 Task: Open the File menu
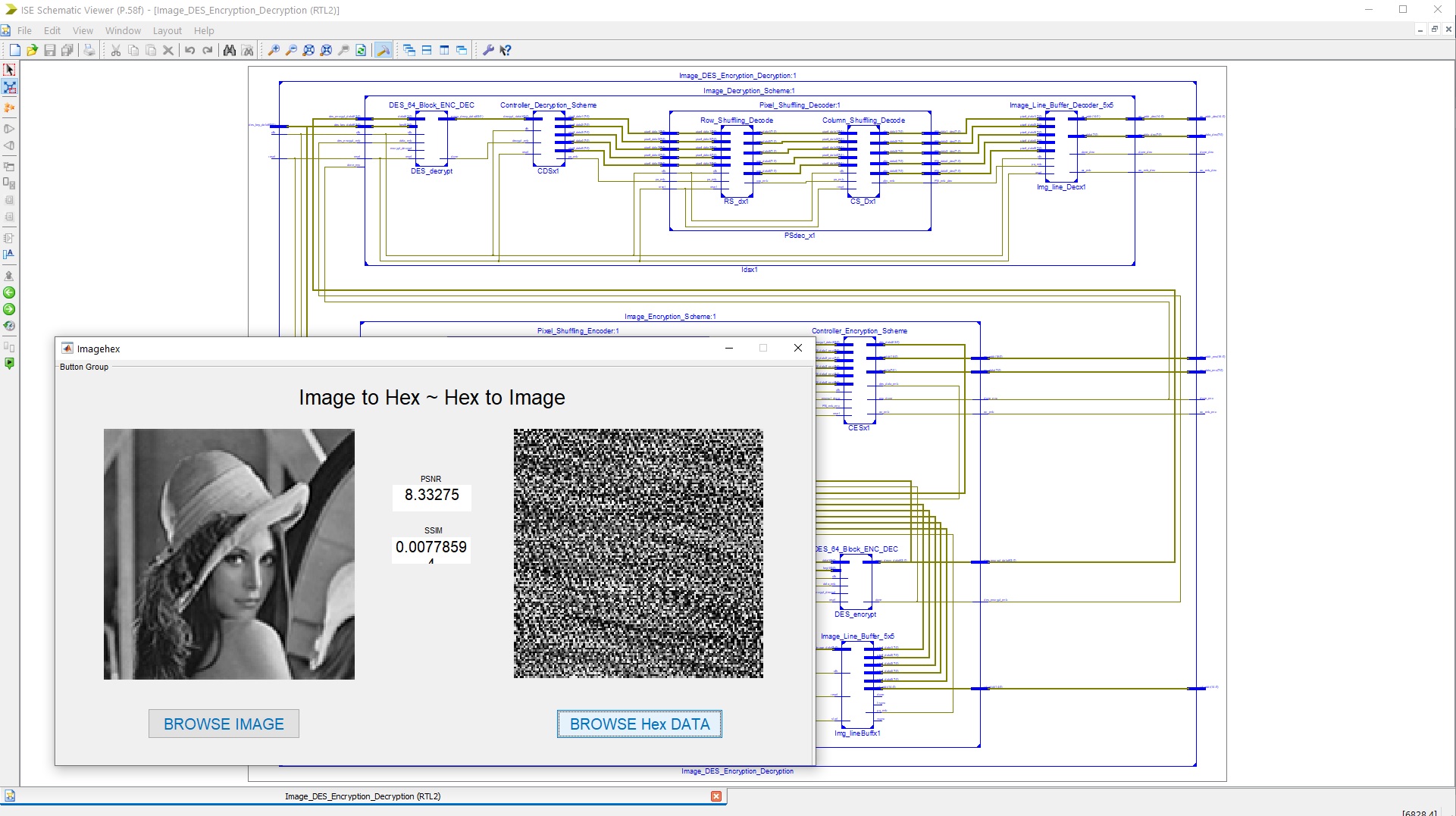[x=24, y=30]
